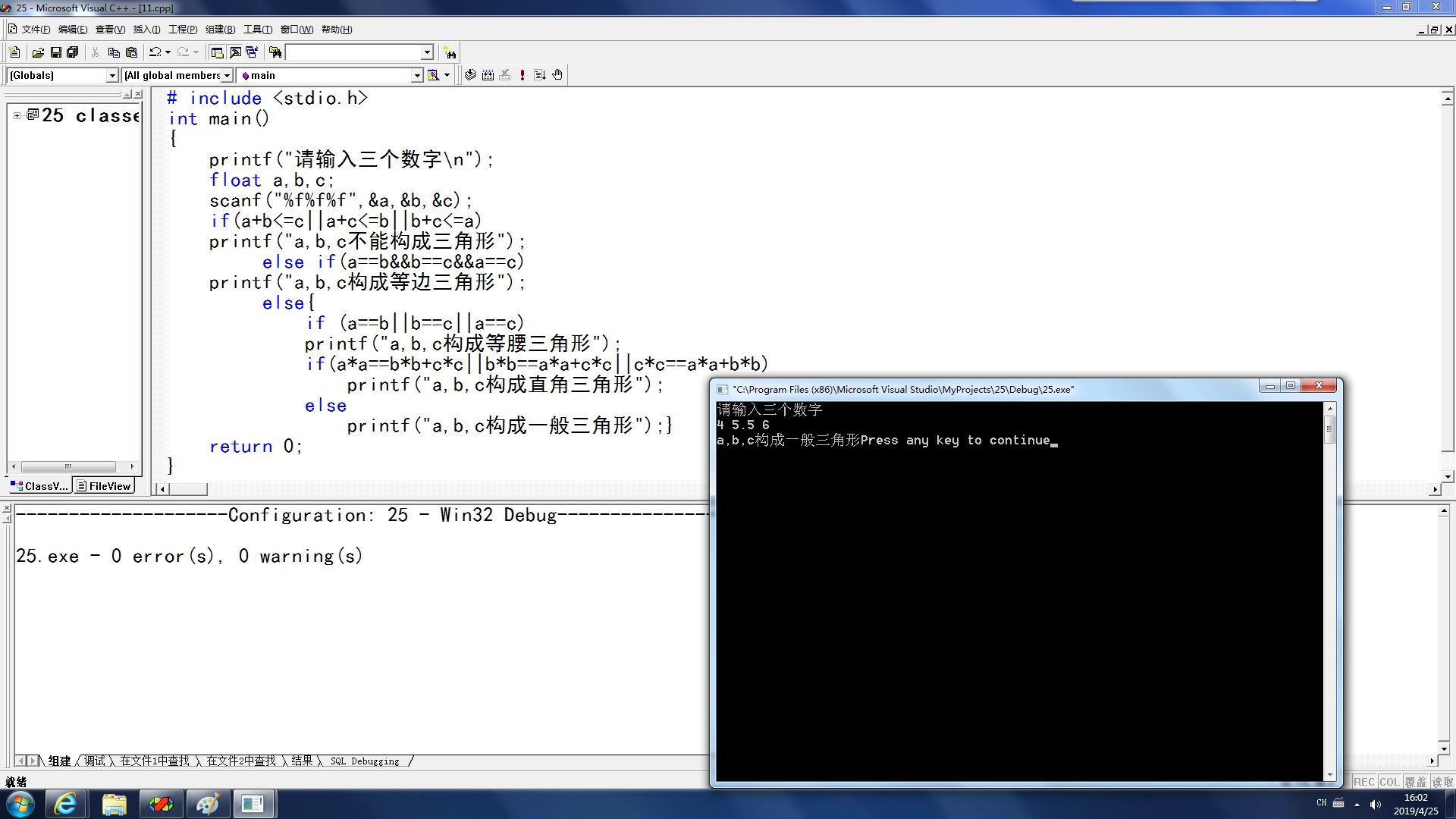Open the 组建(B) build menu
The image size is (1456, 819).
pos(220,30)
